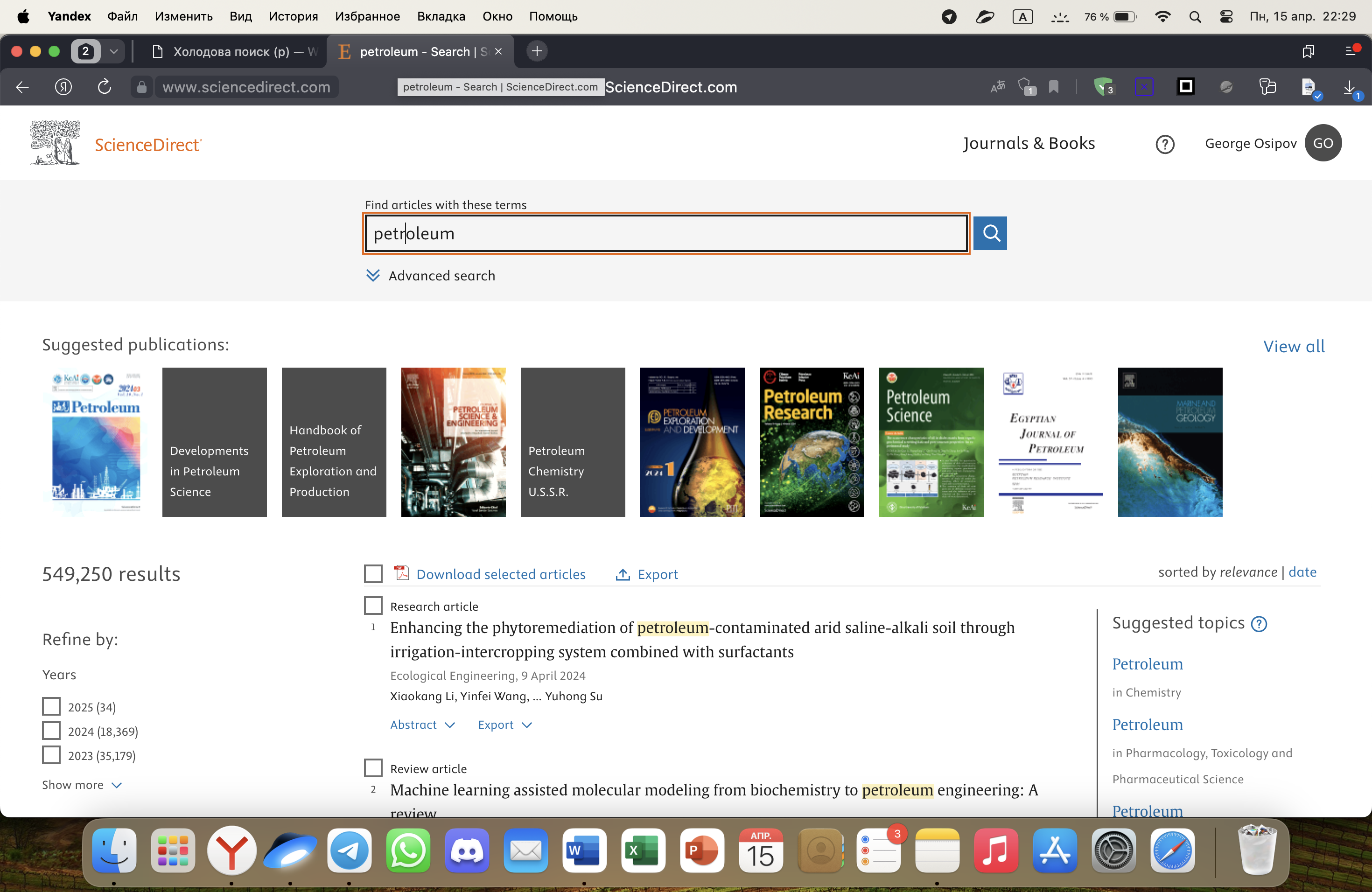This screenshot has height=892, width=1372.
Task: Open Spotlight search in menu bar
Action: (x=1195, y=17)
